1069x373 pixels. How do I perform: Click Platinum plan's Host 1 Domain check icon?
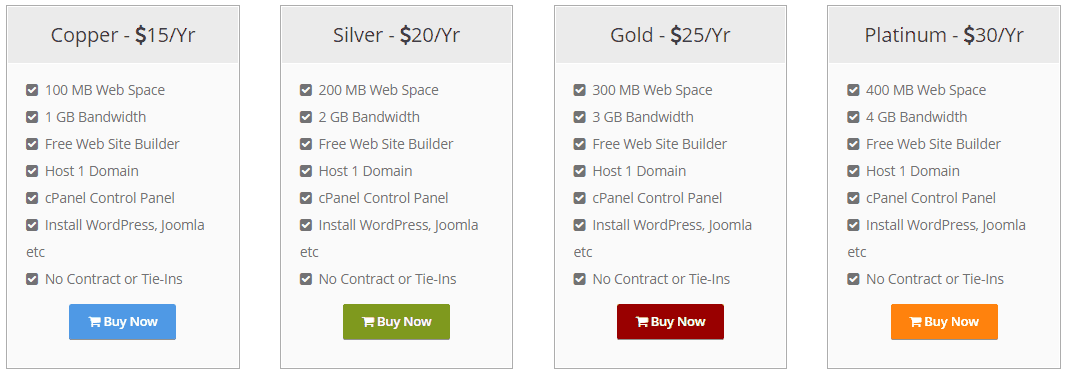click(x=853, y=171)
